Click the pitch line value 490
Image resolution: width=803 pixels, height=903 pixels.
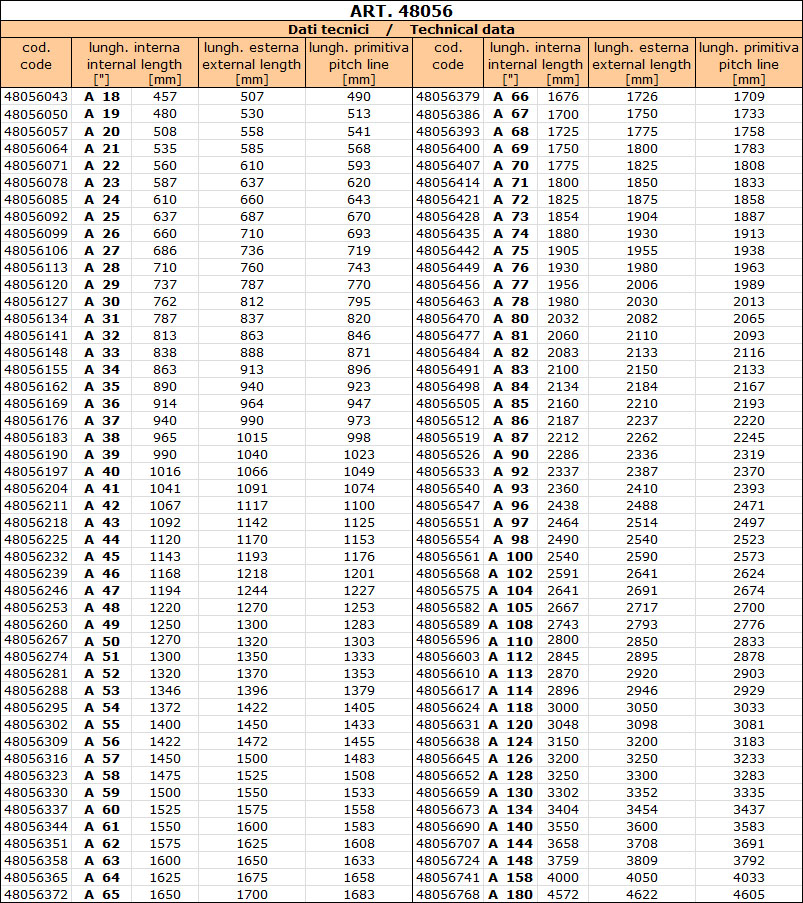(358, 97)
